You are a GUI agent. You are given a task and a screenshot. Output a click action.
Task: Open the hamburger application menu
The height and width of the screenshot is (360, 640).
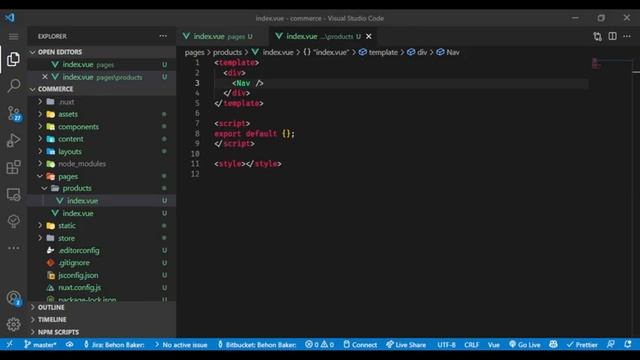(13, 36)
